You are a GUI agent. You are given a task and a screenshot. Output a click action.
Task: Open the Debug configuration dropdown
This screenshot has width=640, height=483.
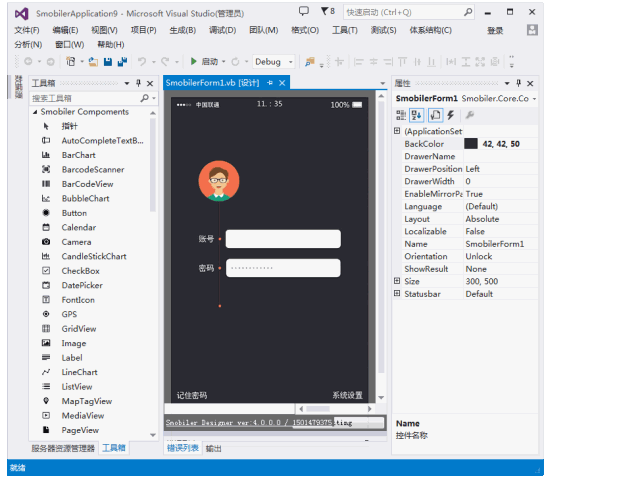(x=291, y=62)
